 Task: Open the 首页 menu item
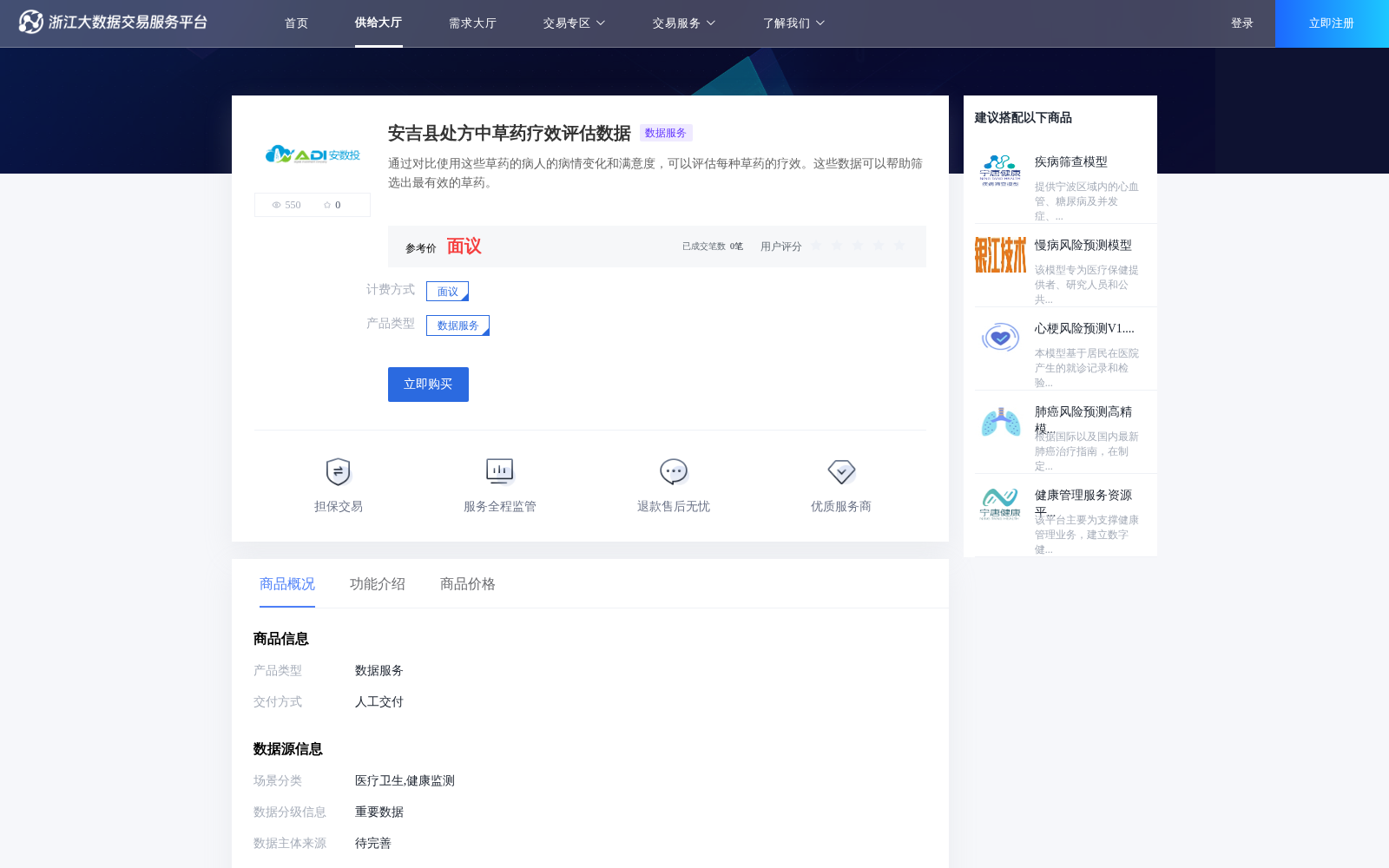296,23
